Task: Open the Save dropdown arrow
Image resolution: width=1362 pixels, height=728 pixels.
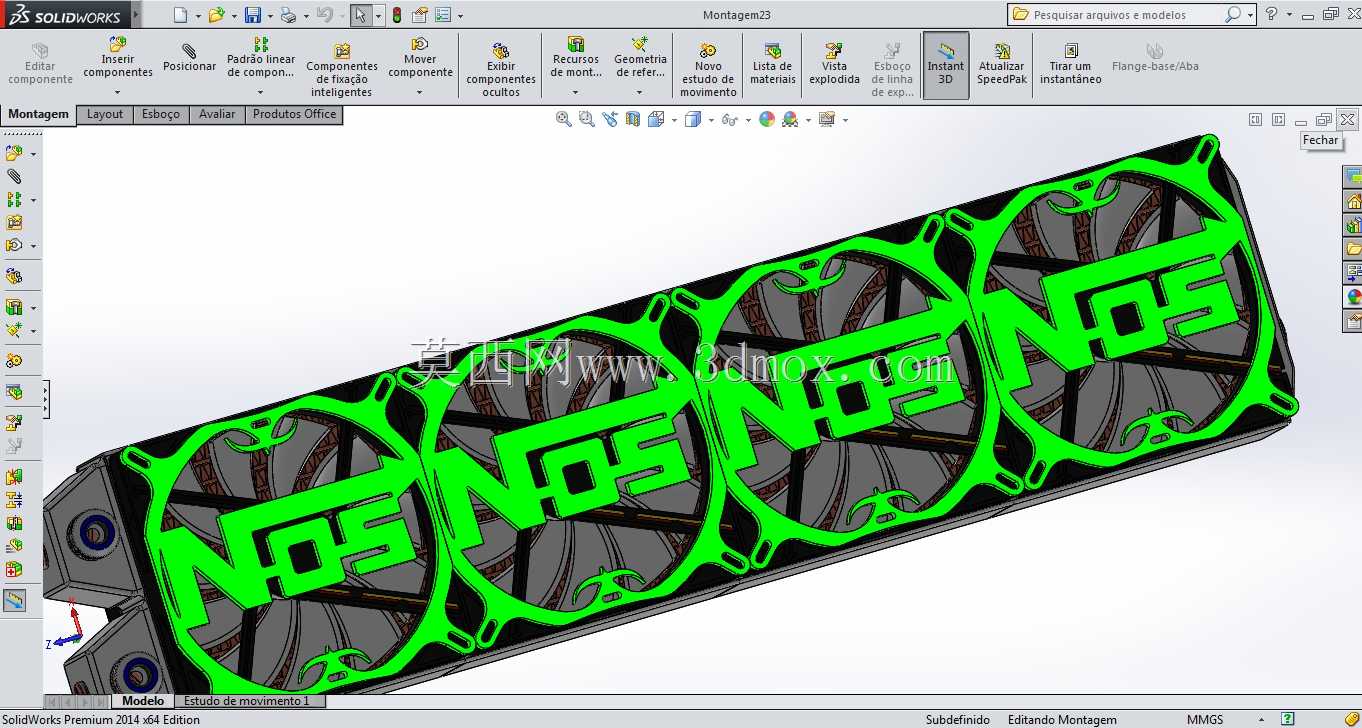Action: pyautogui.click(x=270, y=16)
